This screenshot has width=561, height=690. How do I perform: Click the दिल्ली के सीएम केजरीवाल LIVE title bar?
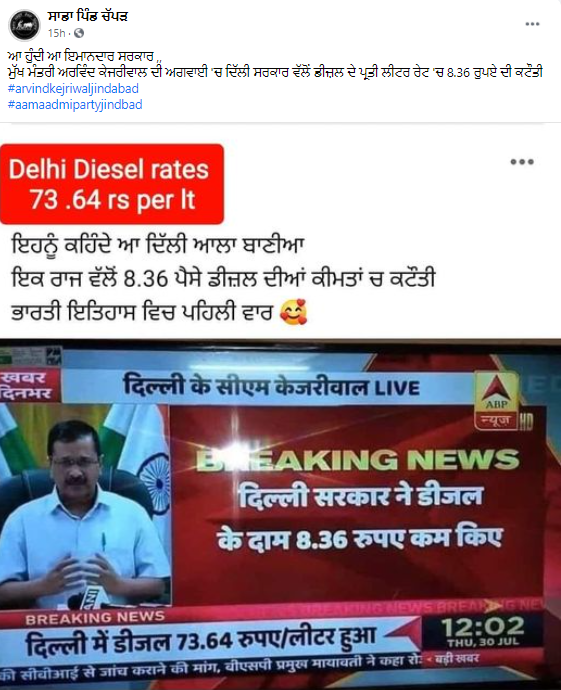click(x=271, y=387)
